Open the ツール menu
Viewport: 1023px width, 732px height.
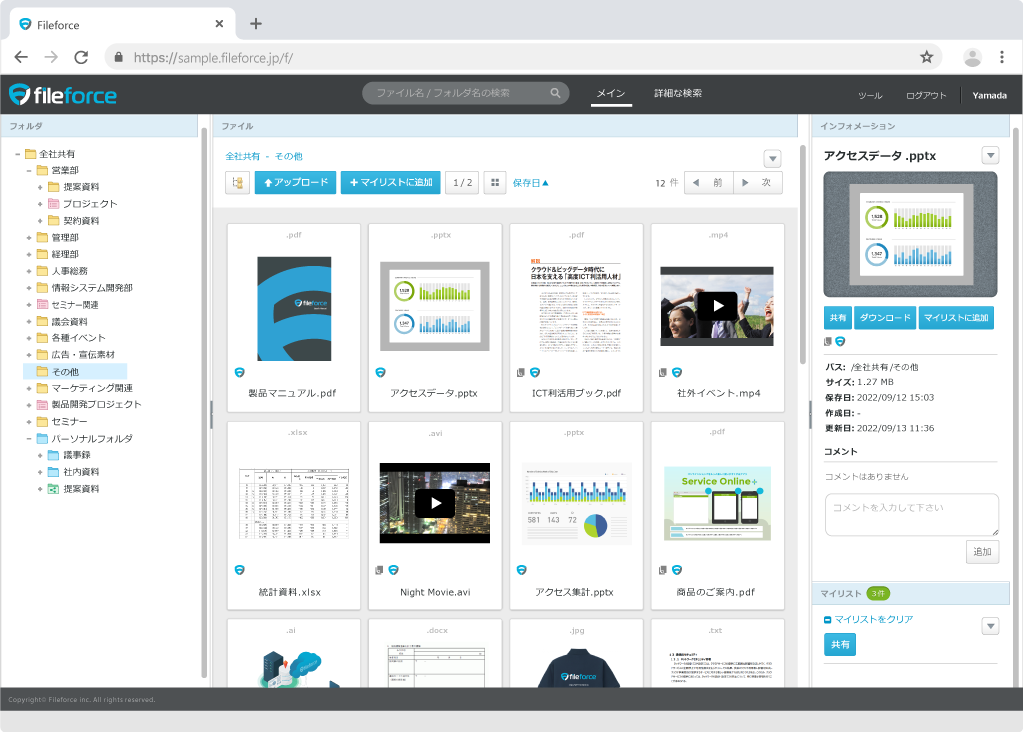pyautogui.click(x=870, y=96)
